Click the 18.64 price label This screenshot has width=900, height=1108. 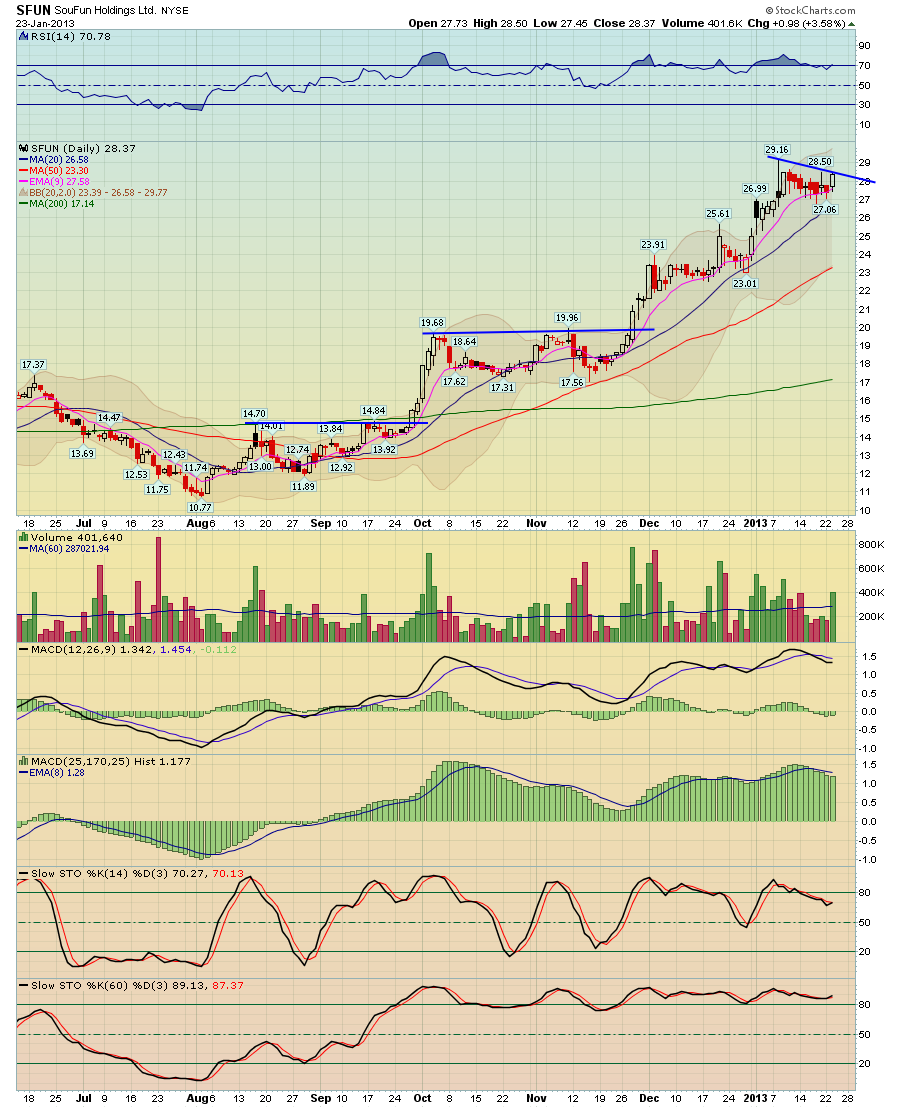tap(465, 341)
